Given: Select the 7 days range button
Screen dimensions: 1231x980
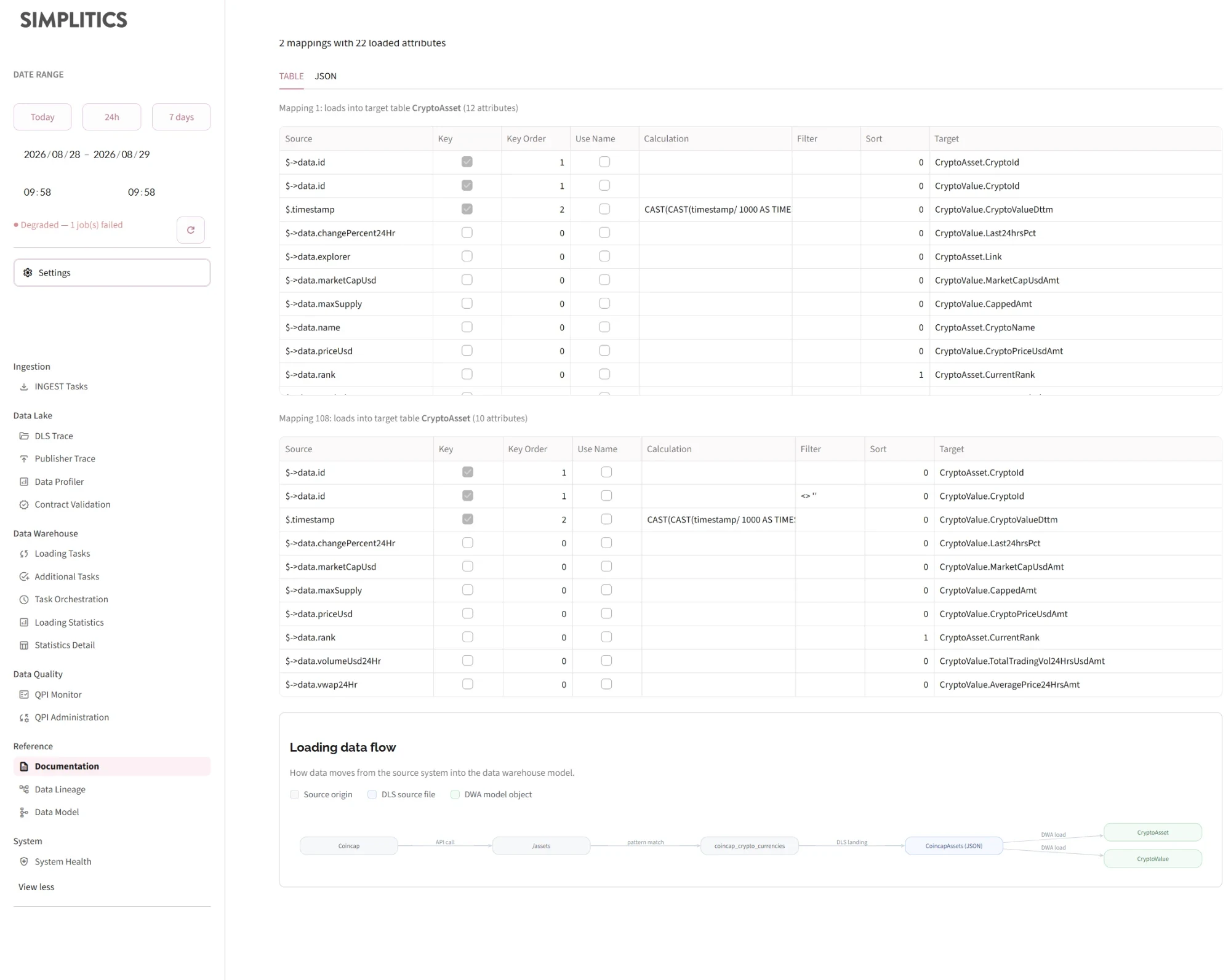Looking at the screenshot, I should point(182,117).
